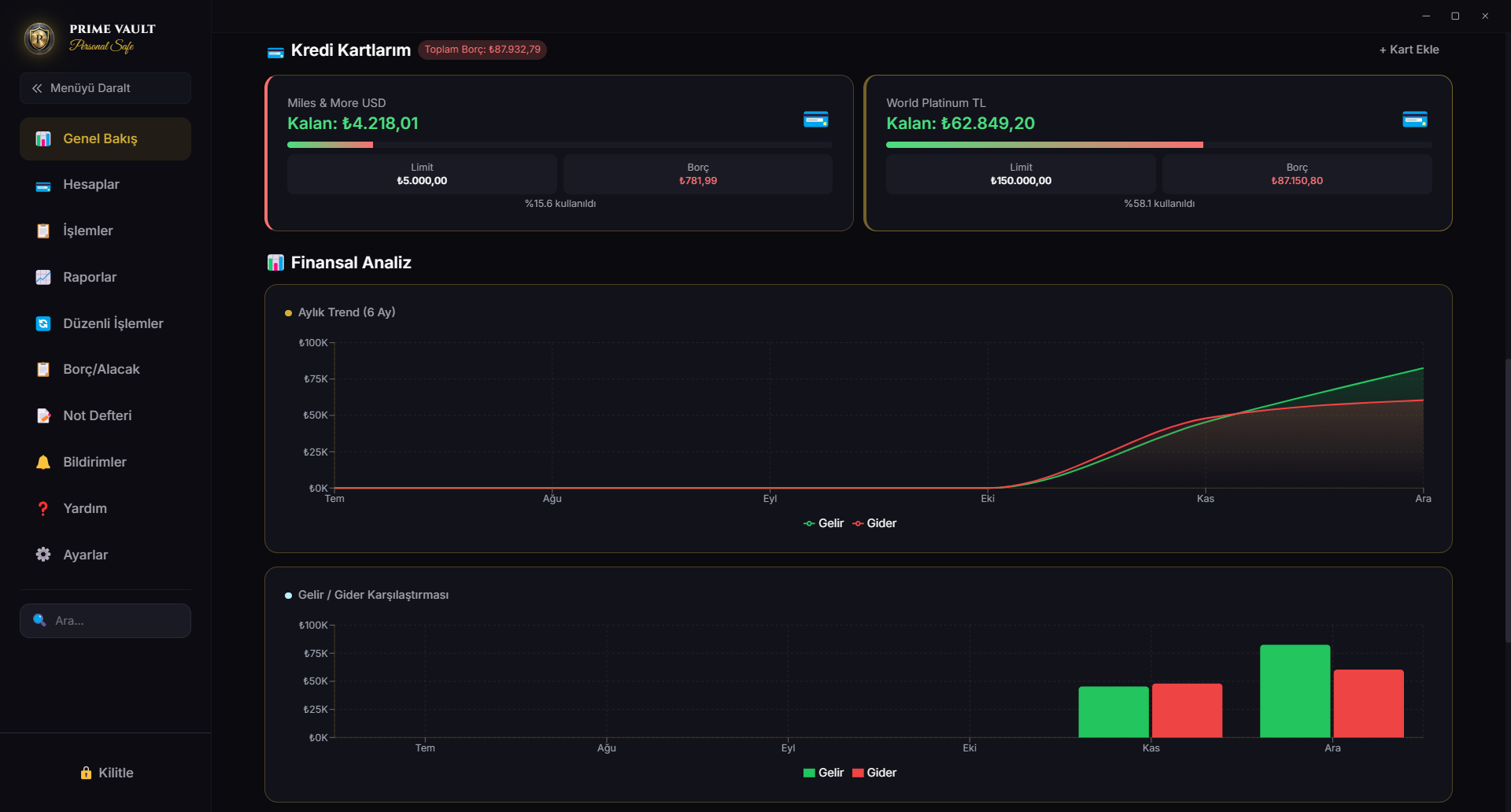Click the Not Defteri notepad icon

tap(43, 415)
